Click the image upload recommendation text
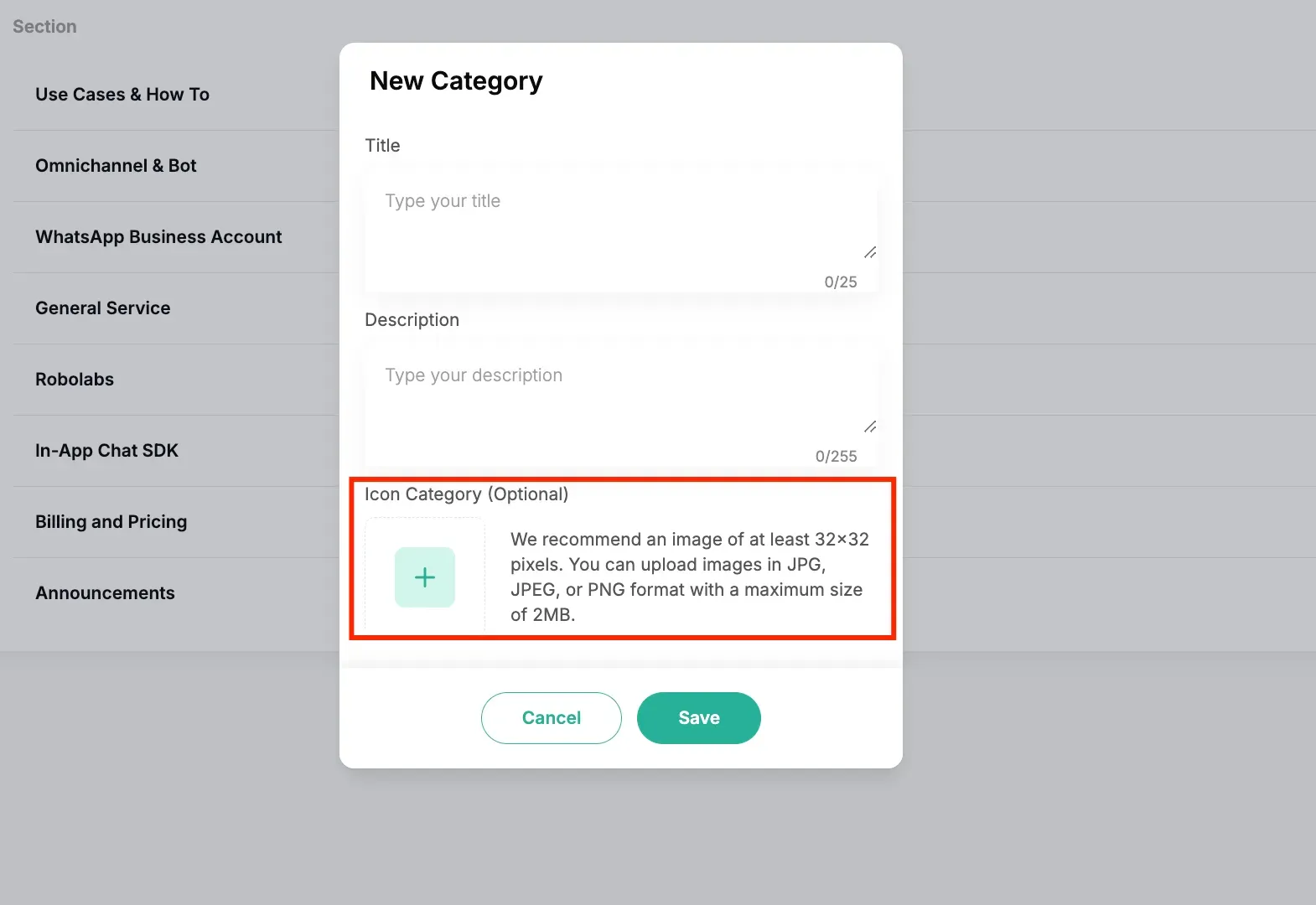This screenshot has height=905, width=1316. coord(690,577)
